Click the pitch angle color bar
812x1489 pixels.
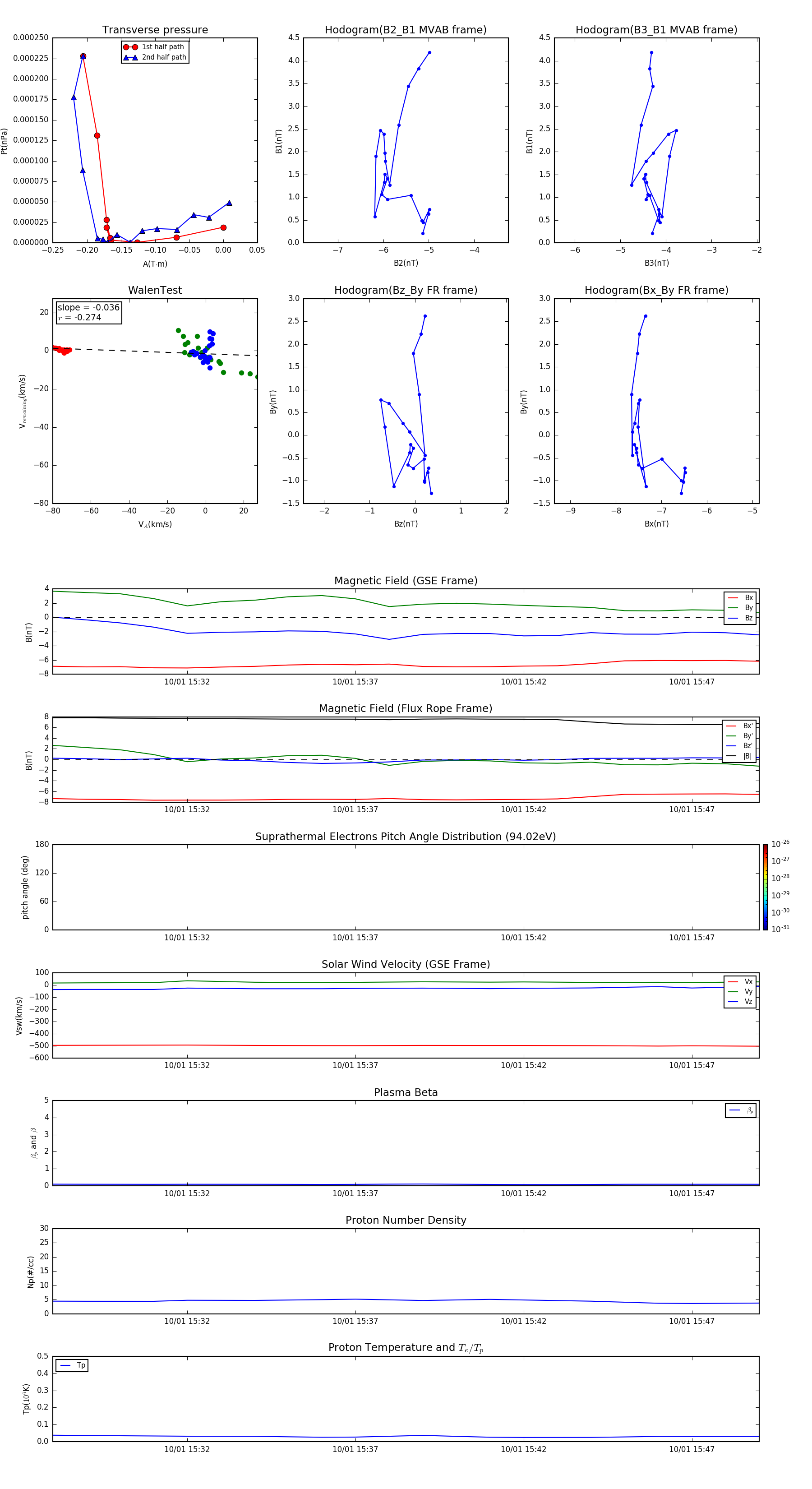point(765,887)
